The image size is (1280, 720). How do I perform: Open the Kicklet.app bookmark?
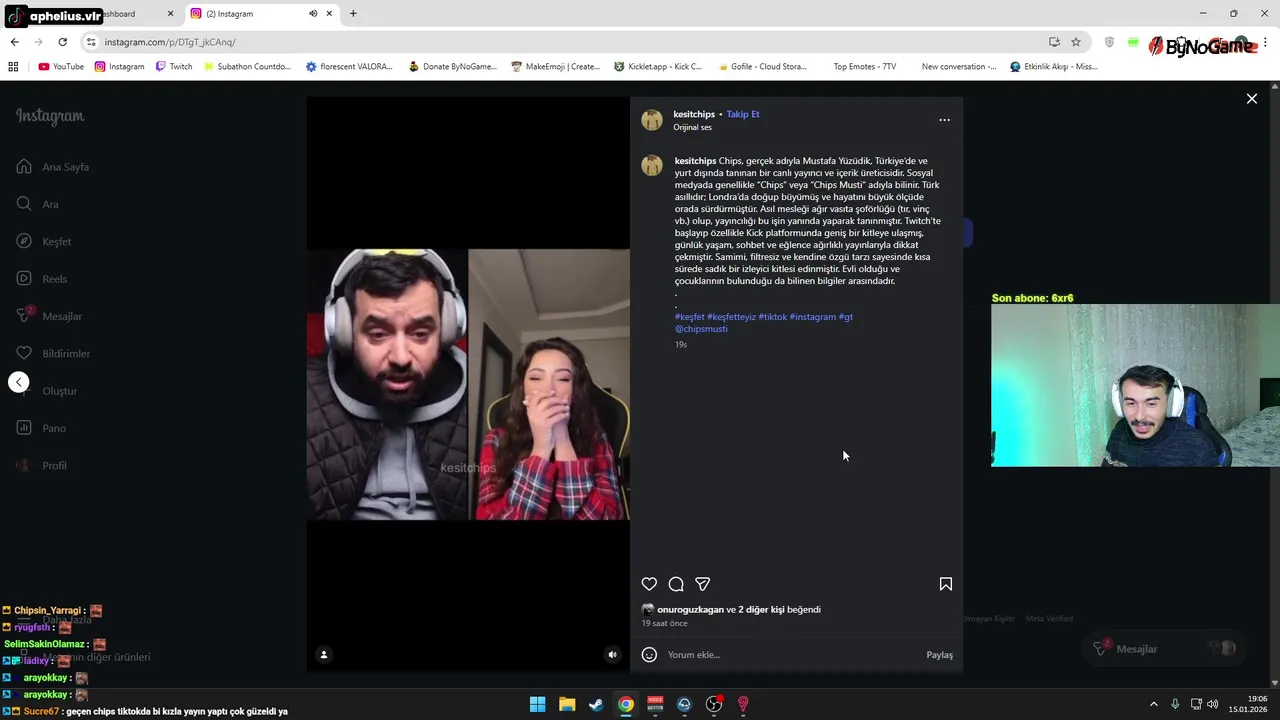click(x=658, y=67)
